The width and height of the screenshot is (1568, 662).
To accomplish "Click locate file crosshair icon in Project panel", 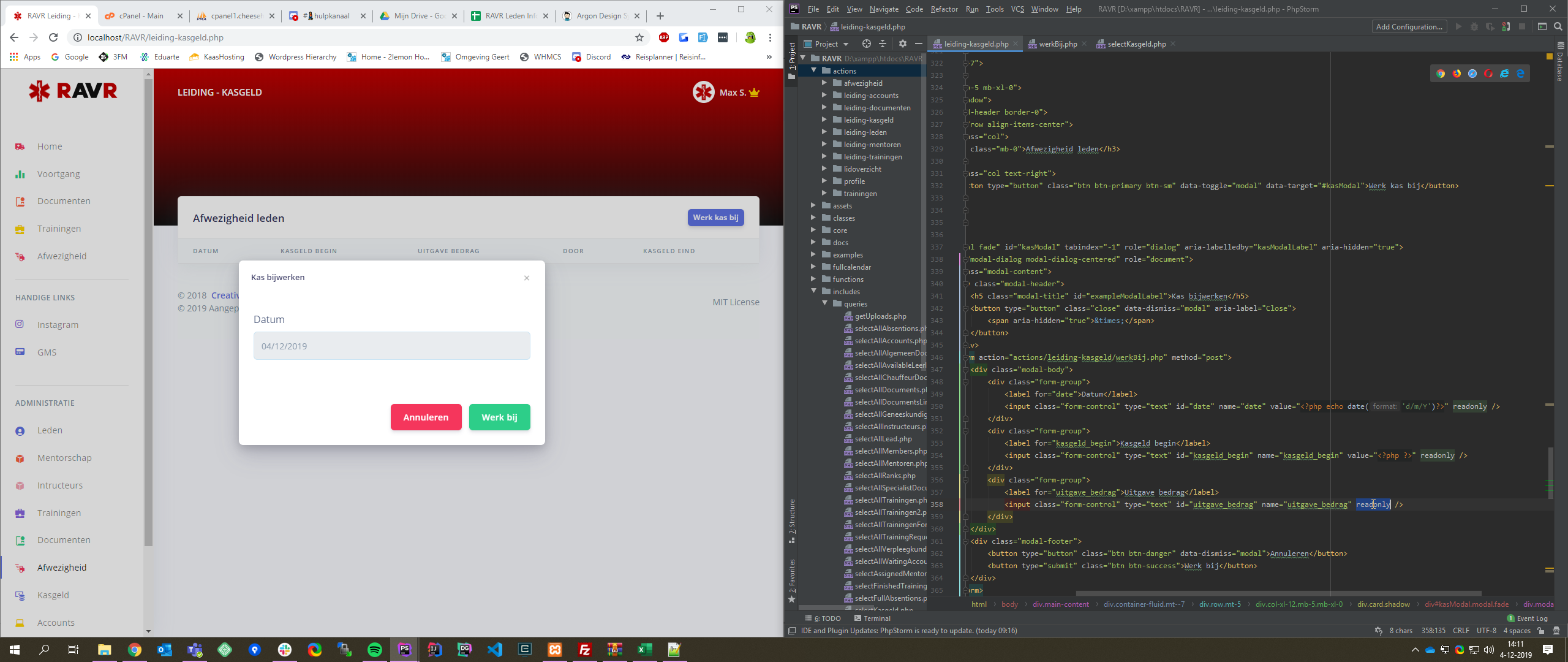I will click(x=866, y=44).
